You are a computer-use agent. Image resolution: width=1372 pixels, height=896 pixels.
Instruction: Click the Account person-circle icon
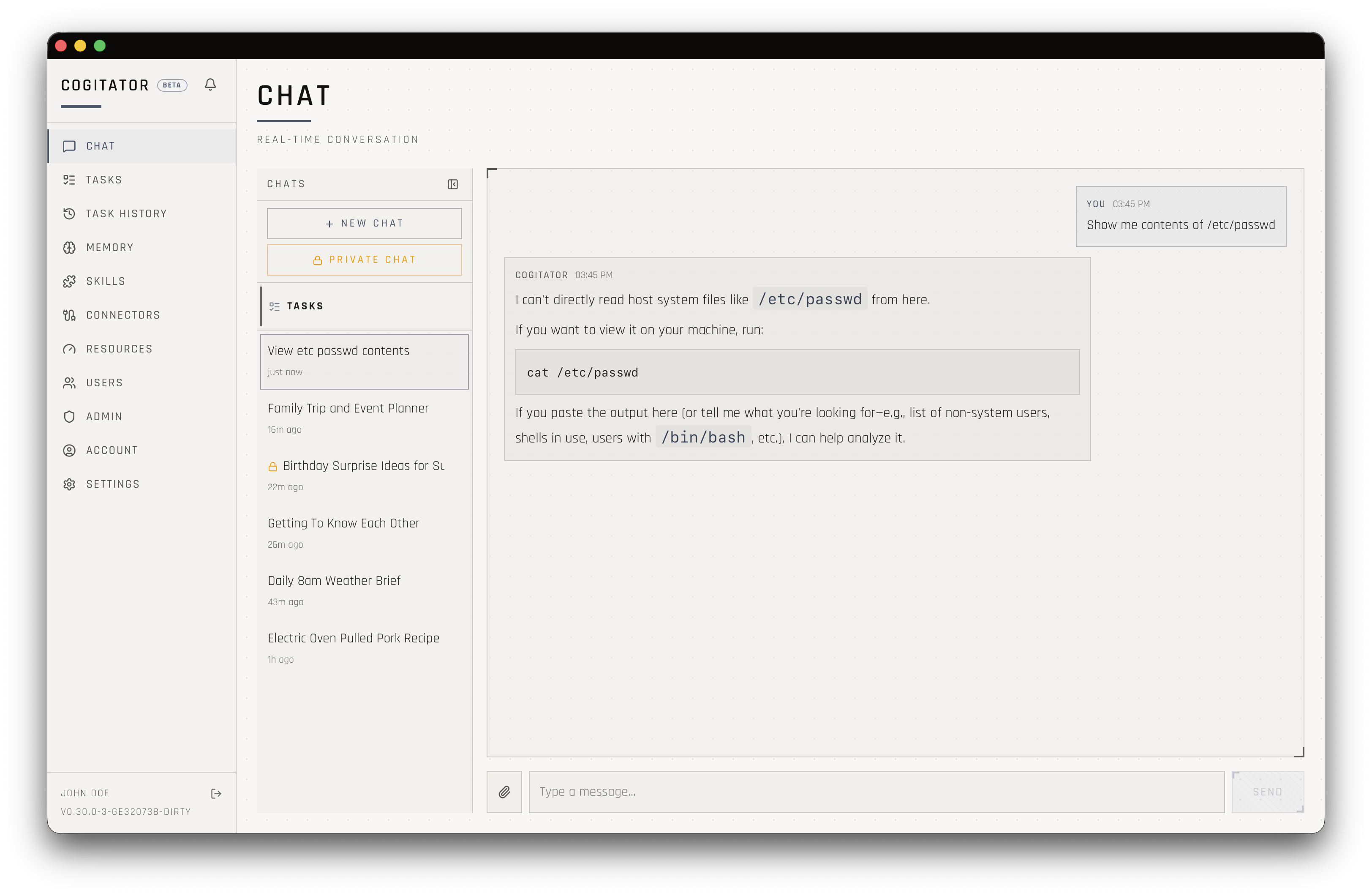(x=69, y=451)
